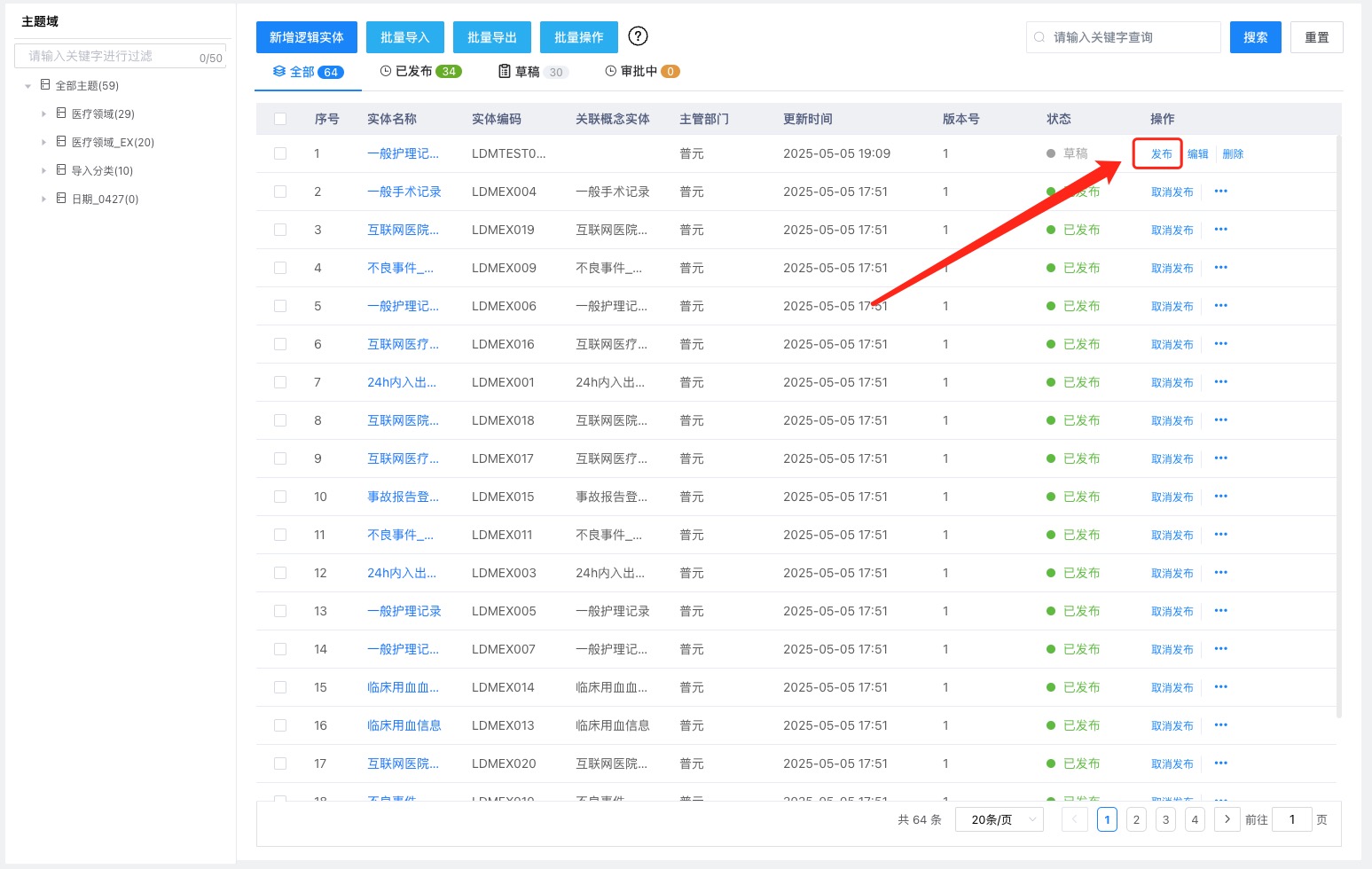The width and height of the screenshot is (1372, 869).
Task: Click the table's vertical scrollbar
Action: pyautogui.click(x=1338, y=426)
